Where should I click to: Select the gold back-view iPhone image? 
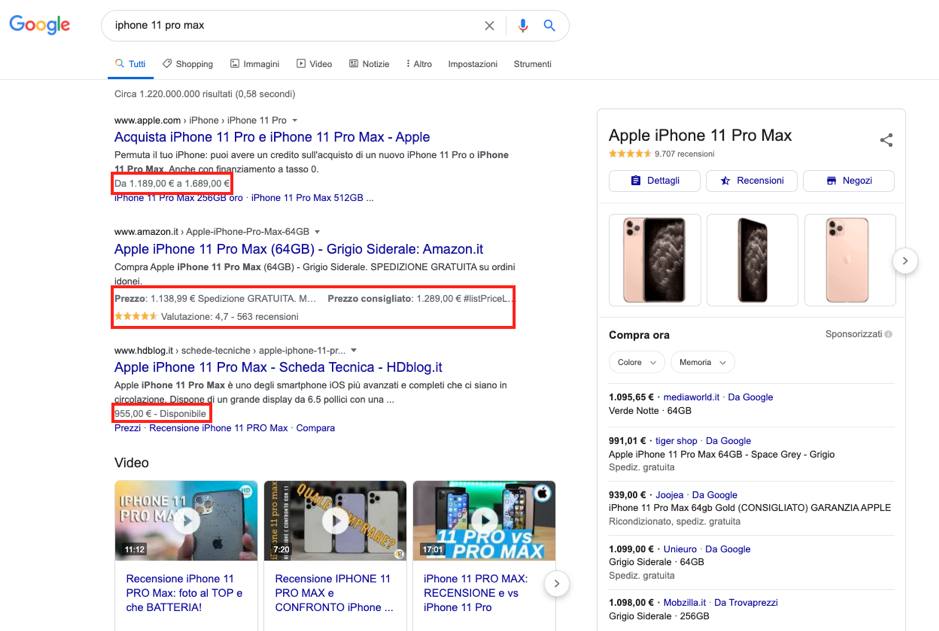[x=849, y=260]
